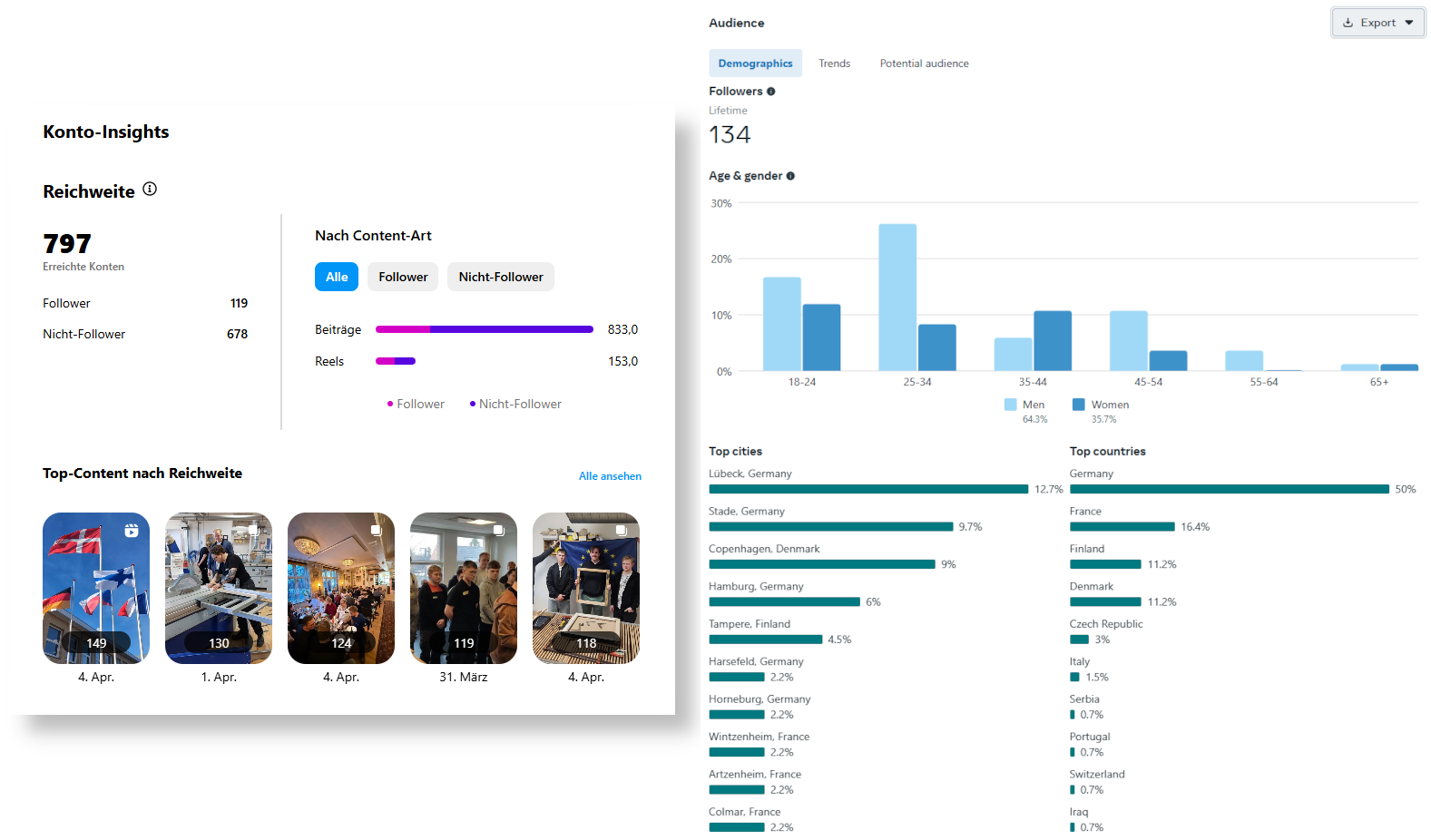The image size is (1431, 840).
Task: Open the Potential audience tab
Action: click(924, 63)
